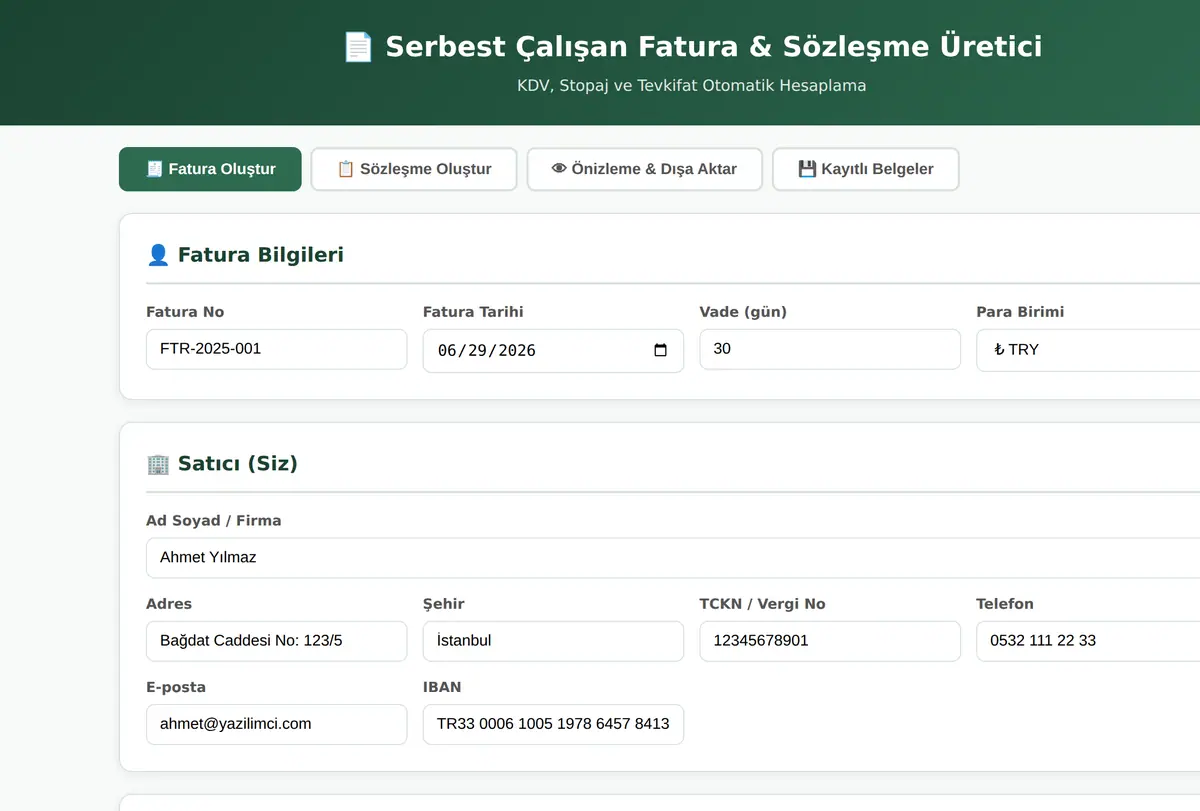Switch to the Fatura Oluştur tab
1200x811 pixels.
pyautogui.click(x=210, y=169)
